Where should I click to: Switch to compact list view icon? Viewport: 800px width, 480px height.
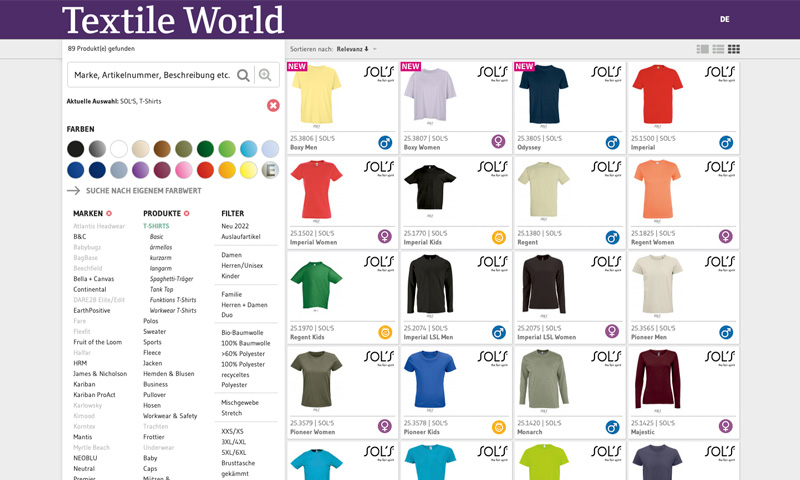(x=718, y=49)
